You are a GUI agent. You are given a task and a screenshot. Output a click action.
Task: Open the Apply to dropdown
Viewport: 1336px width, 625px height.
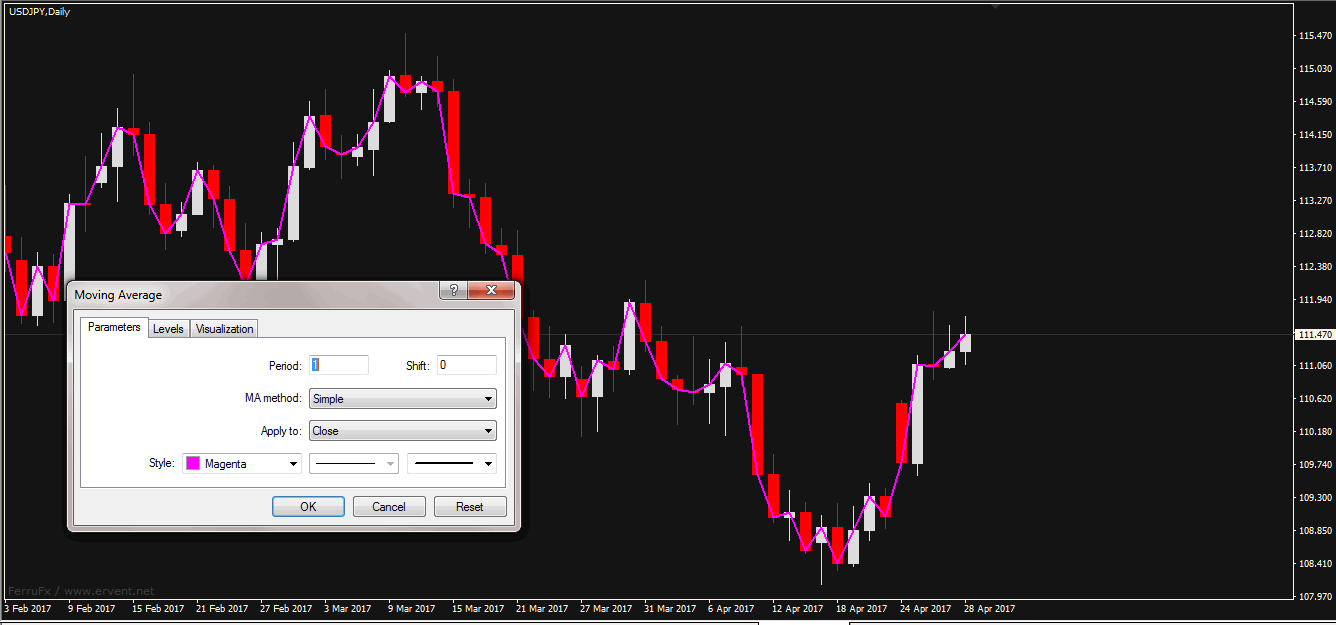coord(402,431)
